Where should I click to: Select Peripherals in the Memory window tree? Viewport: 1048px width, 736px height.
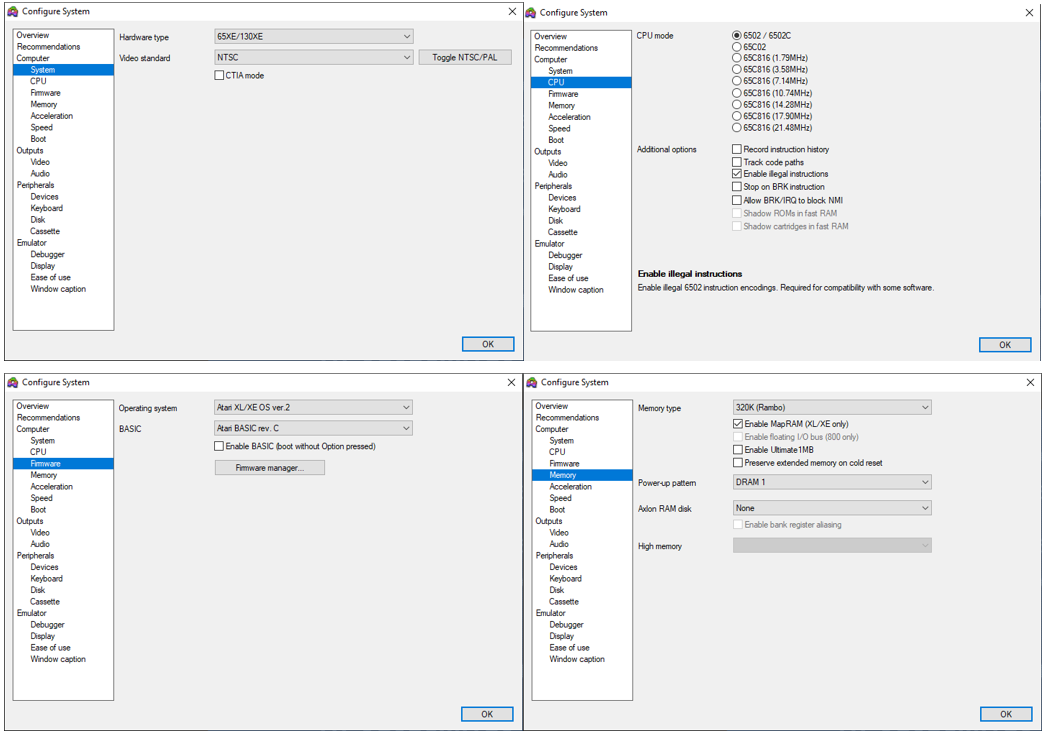click(554, 556)
